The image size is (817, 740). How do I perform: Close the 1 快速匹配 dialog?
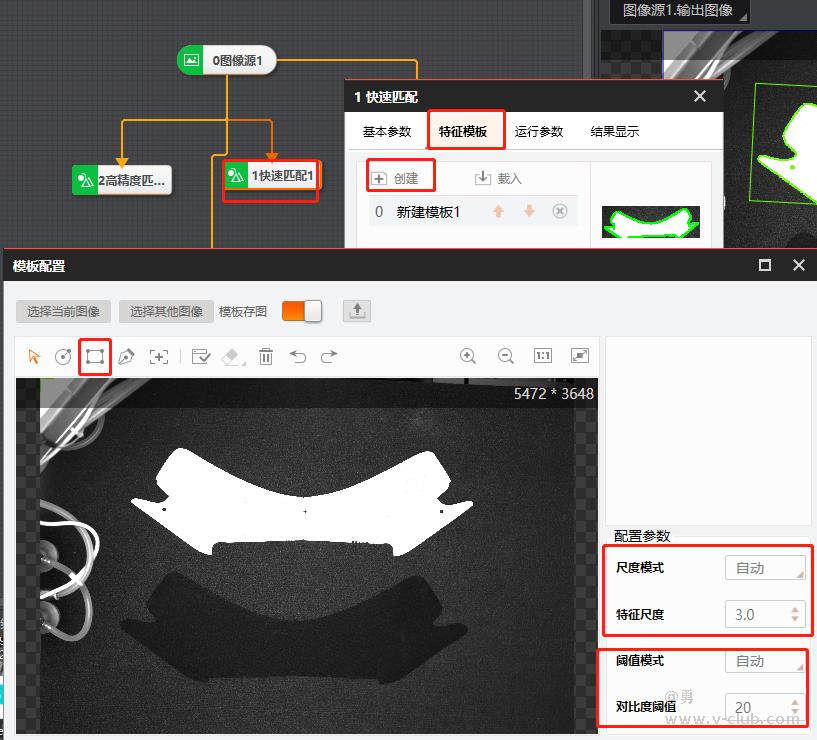[700, 96]
